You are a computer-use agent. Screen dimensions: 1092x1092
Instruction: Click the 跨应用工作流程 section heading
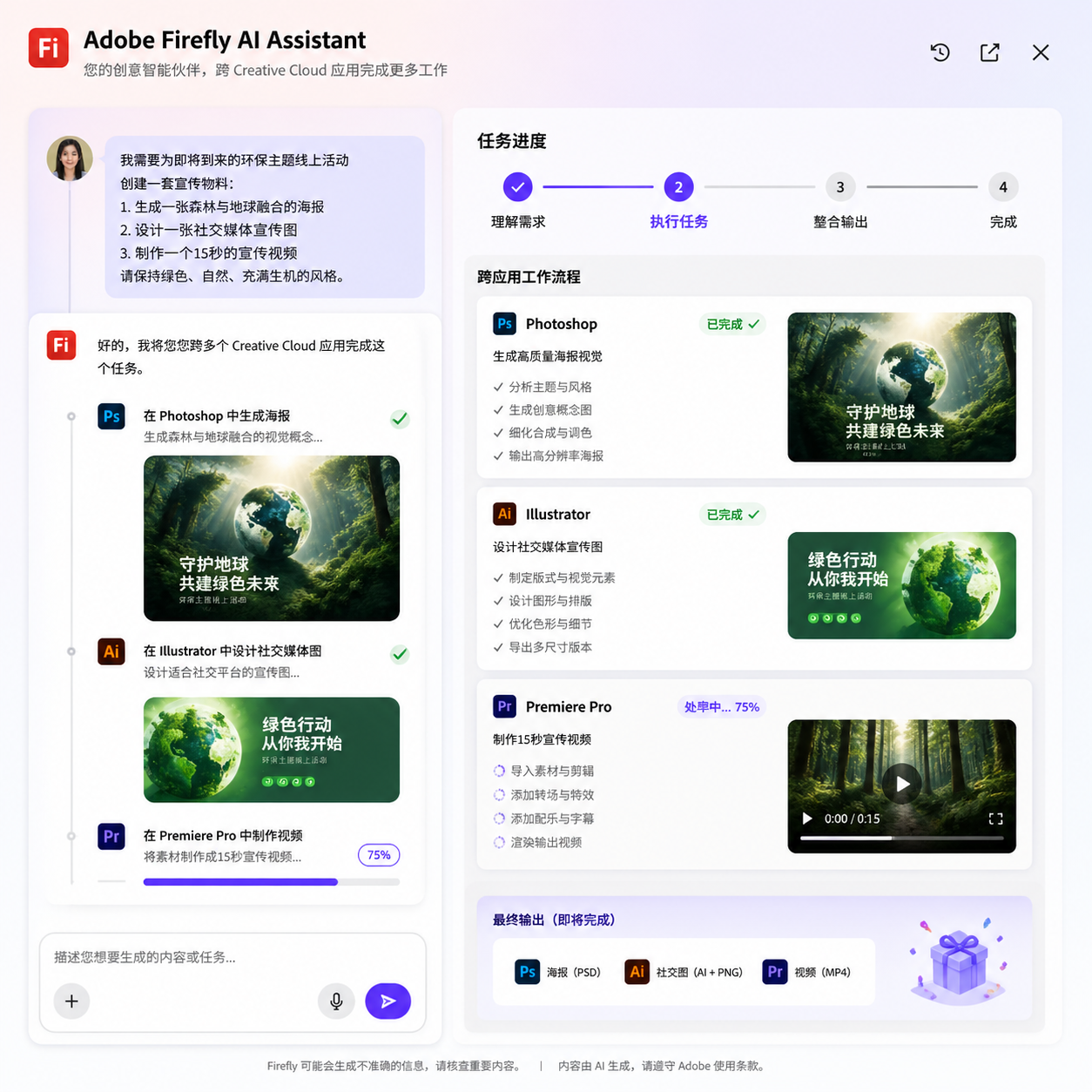point(529,277)
